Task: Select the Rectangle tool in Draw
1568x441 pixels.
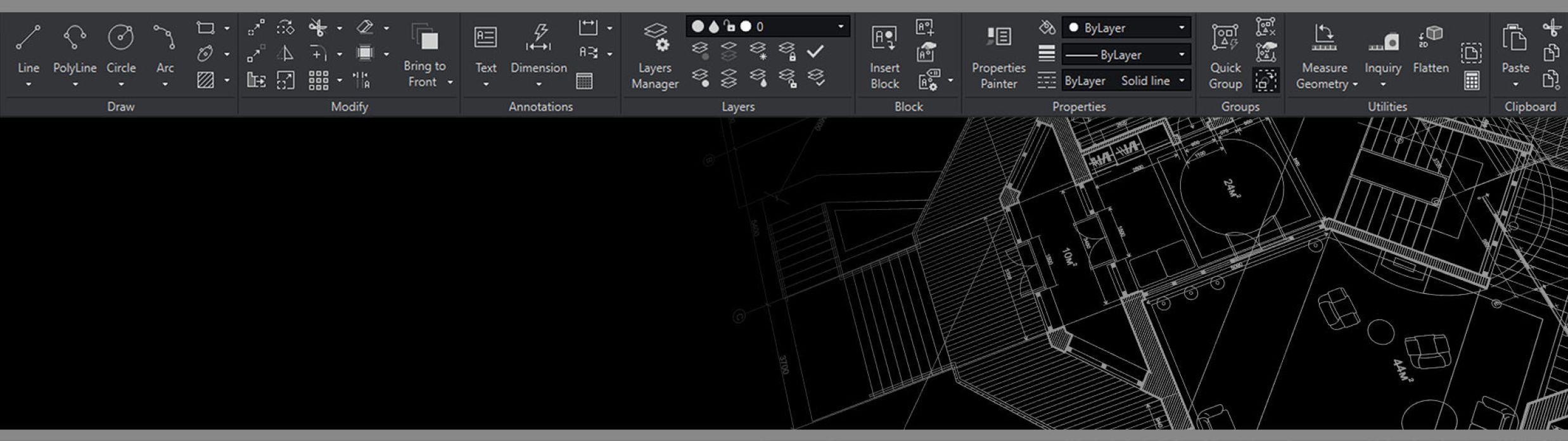Action: tap(205, 28)
